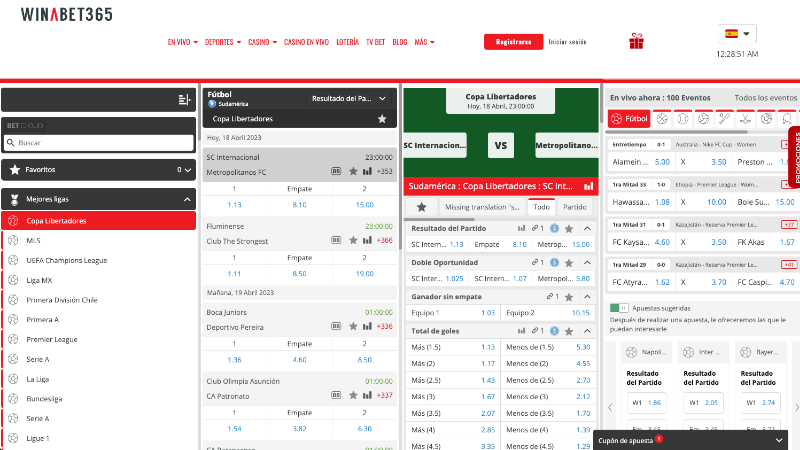Open the PROMOCIONES side tab
This screenshot has height=450, width=800.
pyautogui.click(x=794, y=158)
